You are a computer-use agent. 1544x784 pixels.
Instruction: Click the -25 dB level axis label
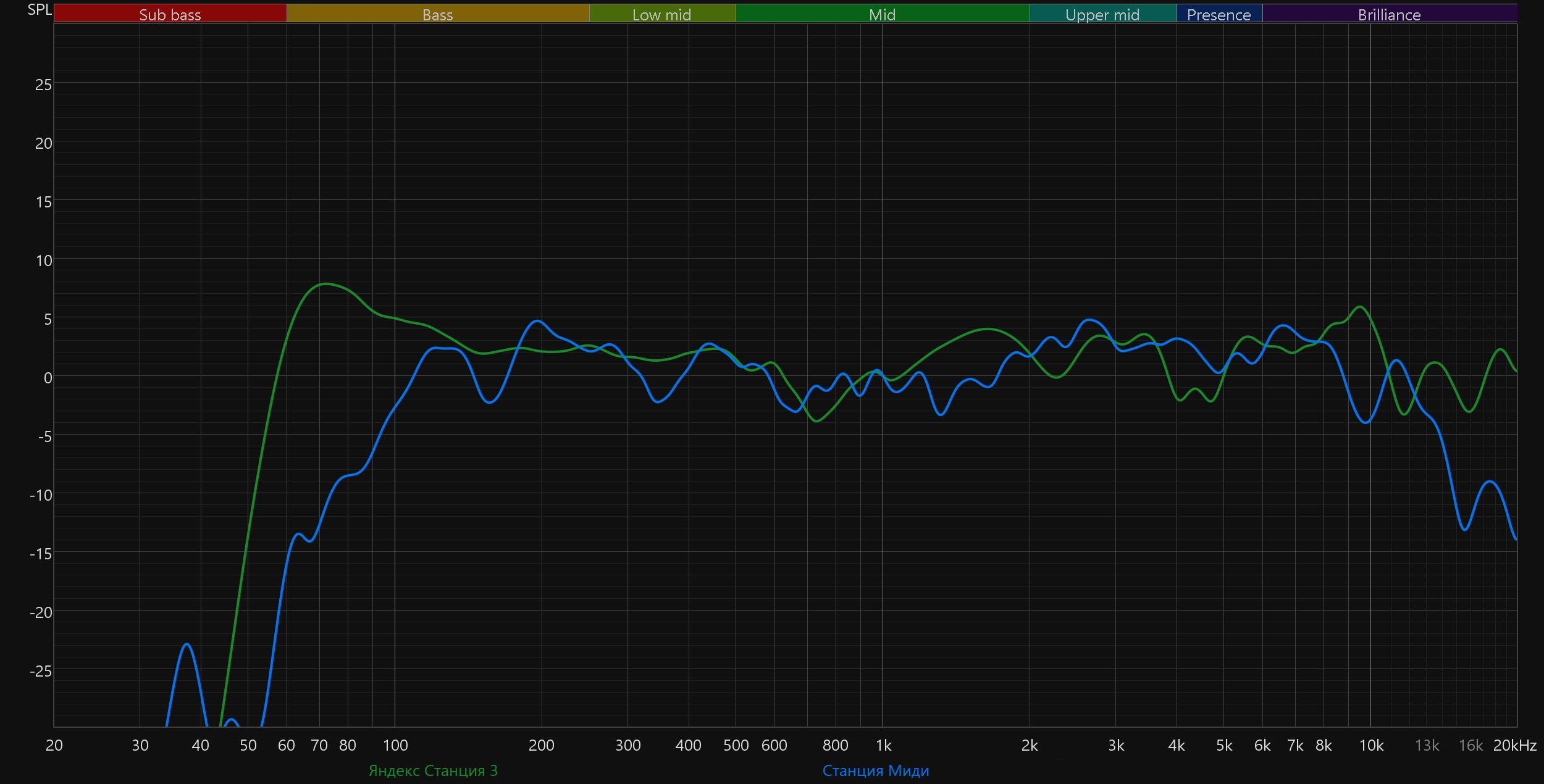tap(41, 671)
